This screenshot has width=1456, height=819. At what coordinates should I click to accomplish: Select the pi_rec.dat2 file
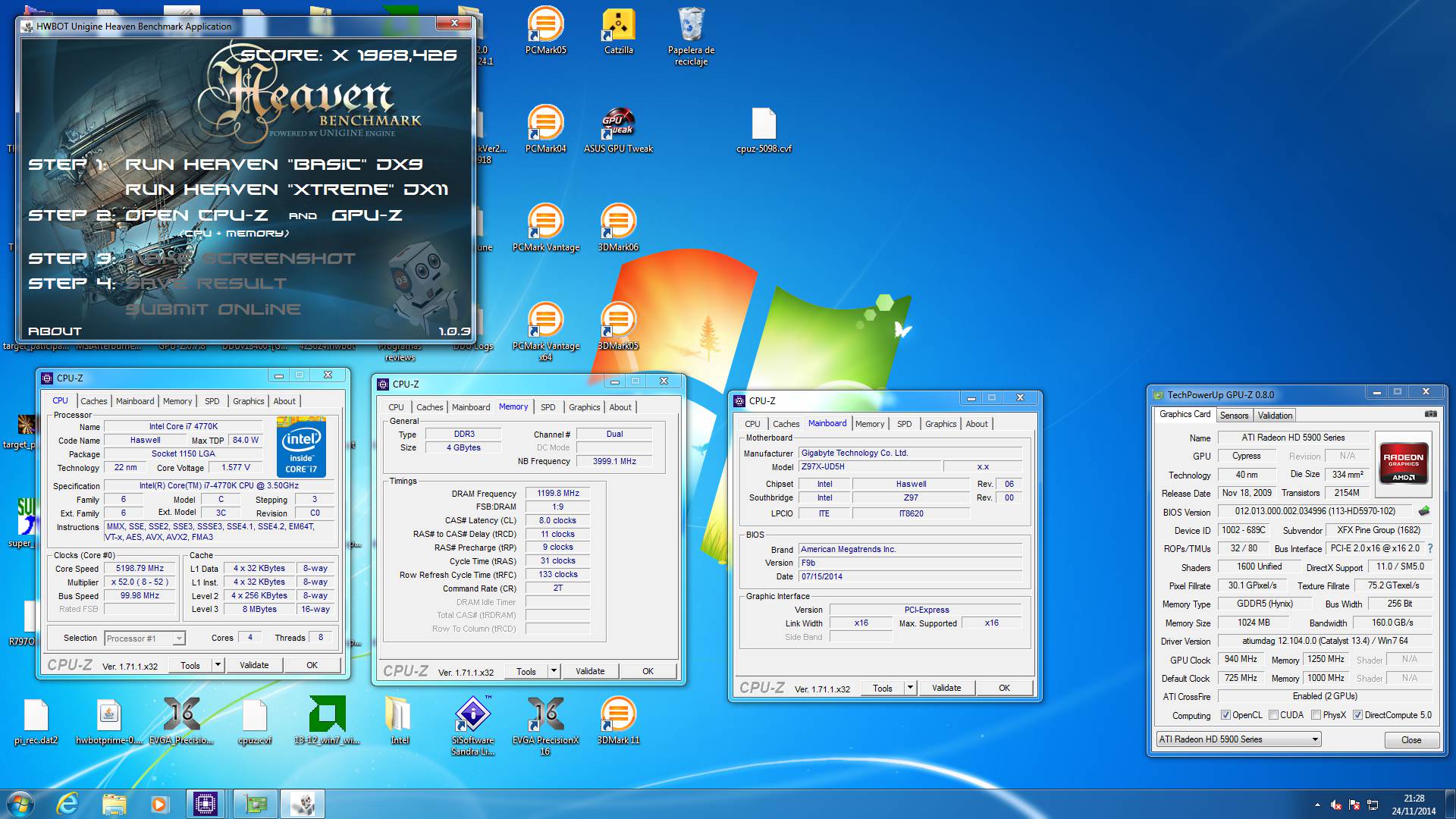tap(36, 720)
